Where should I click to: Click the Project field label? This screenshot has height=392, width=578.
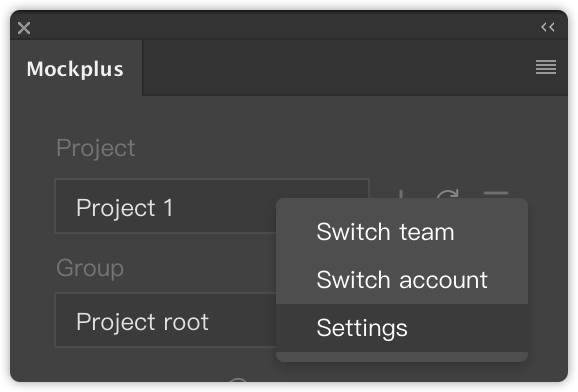point(95,148)
